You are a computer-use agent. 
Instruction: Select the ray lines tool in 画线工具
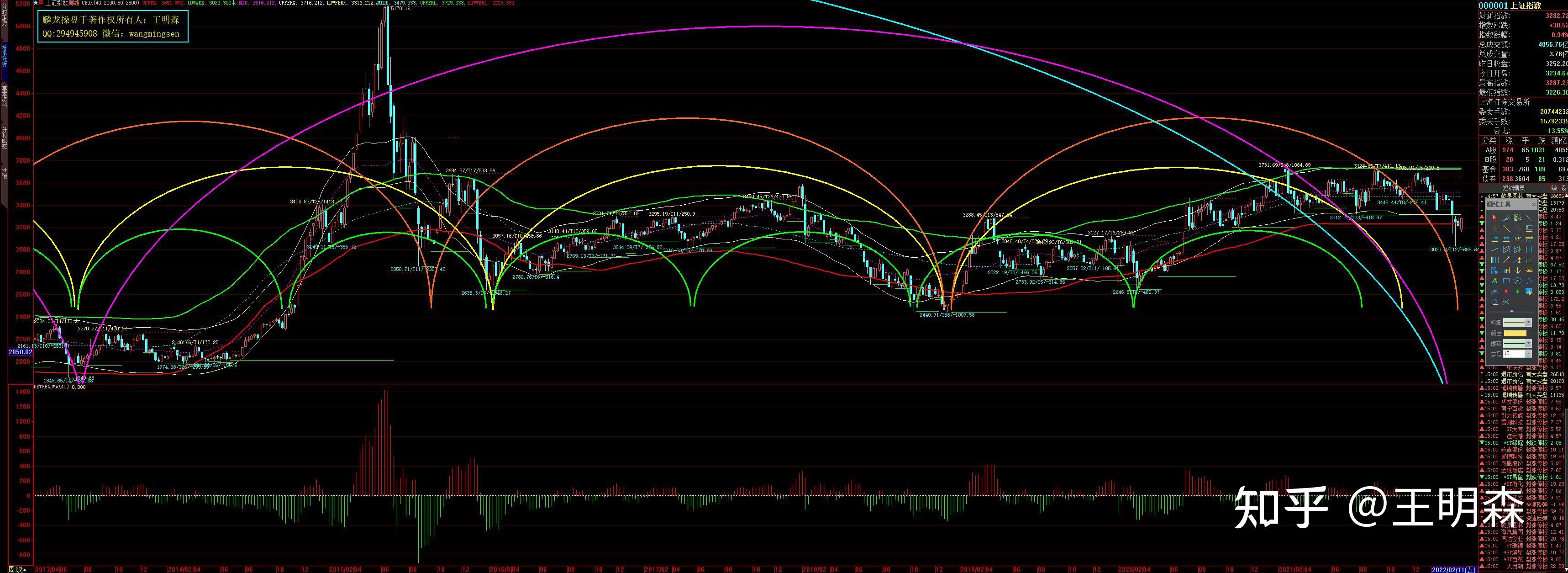(x=1506, y=218)
